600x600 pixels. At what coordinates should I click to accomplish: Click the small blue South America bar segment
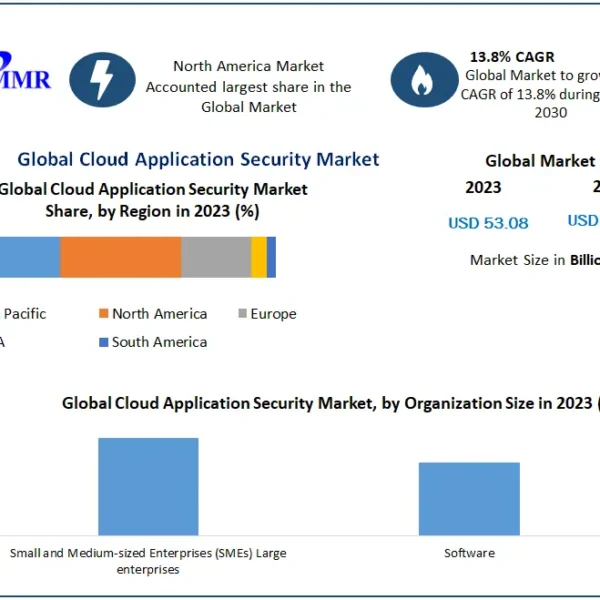tap(271, 257)
